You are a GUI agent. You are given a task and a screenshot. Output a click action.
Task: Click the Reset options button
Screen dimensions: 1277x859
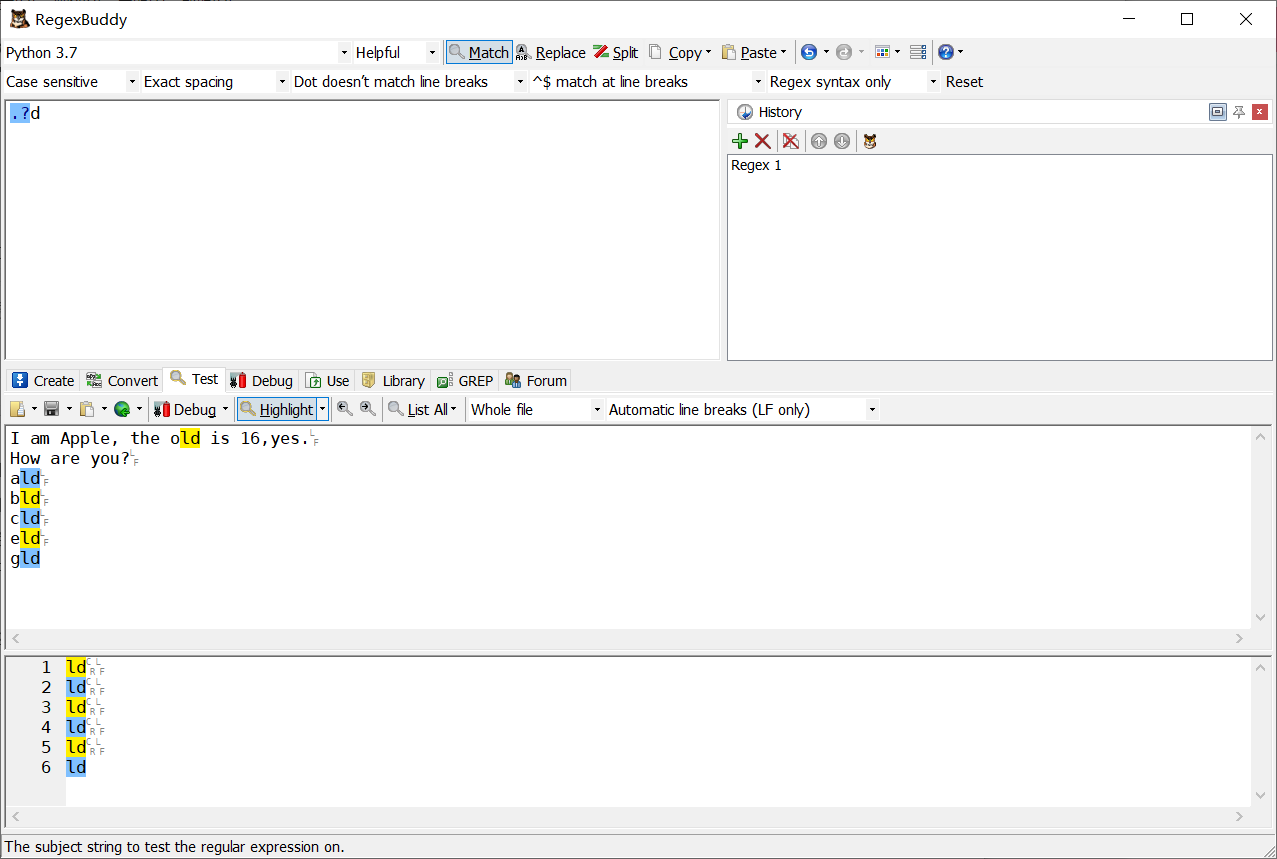[x=964, y=82]
